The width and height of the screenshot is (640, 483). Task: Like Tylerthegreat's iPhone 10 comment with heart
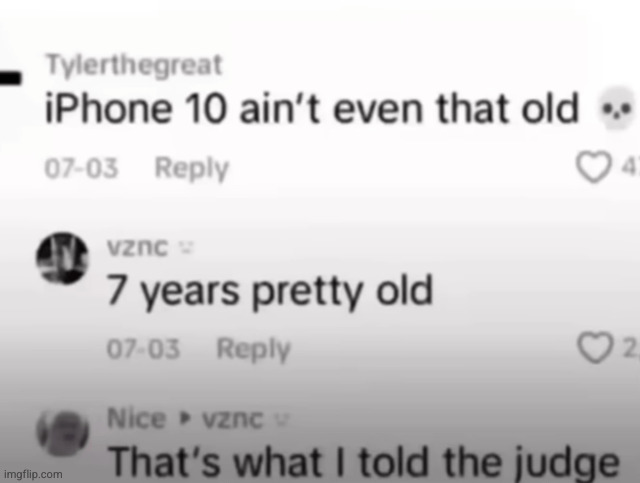[594, 167]
